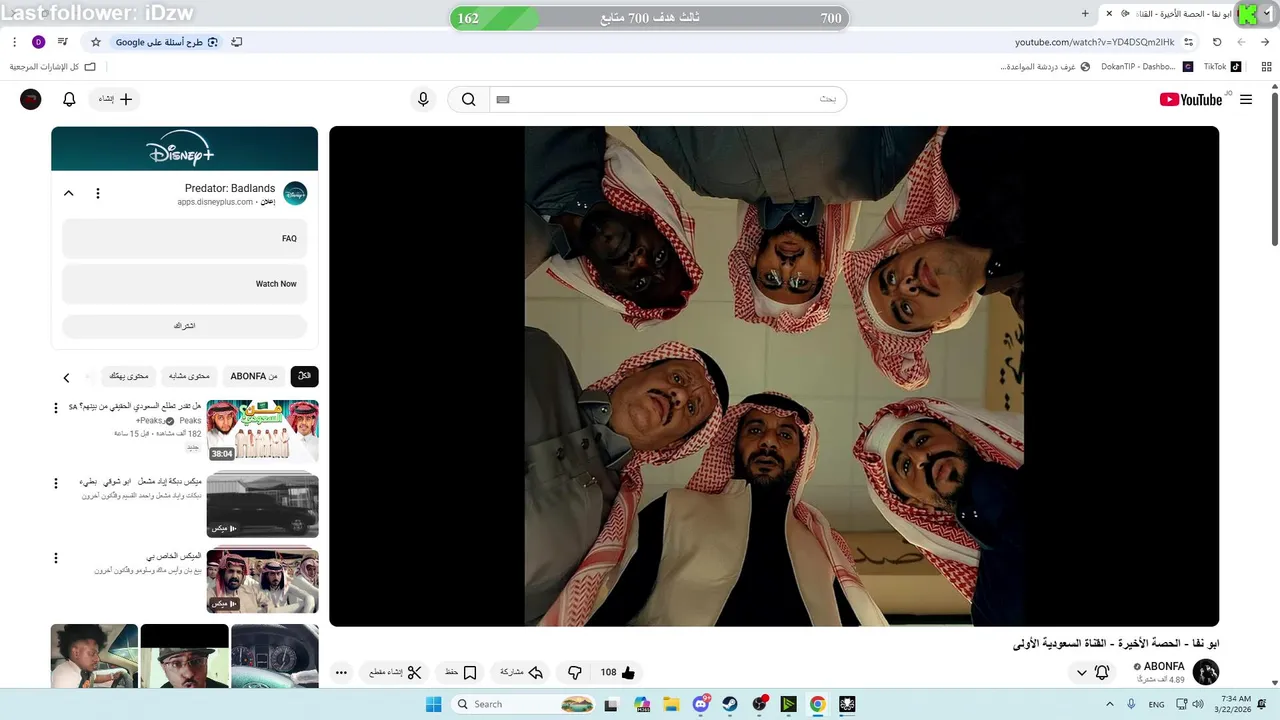
Task: Click the address bar URL
Action: (1094, 42)
